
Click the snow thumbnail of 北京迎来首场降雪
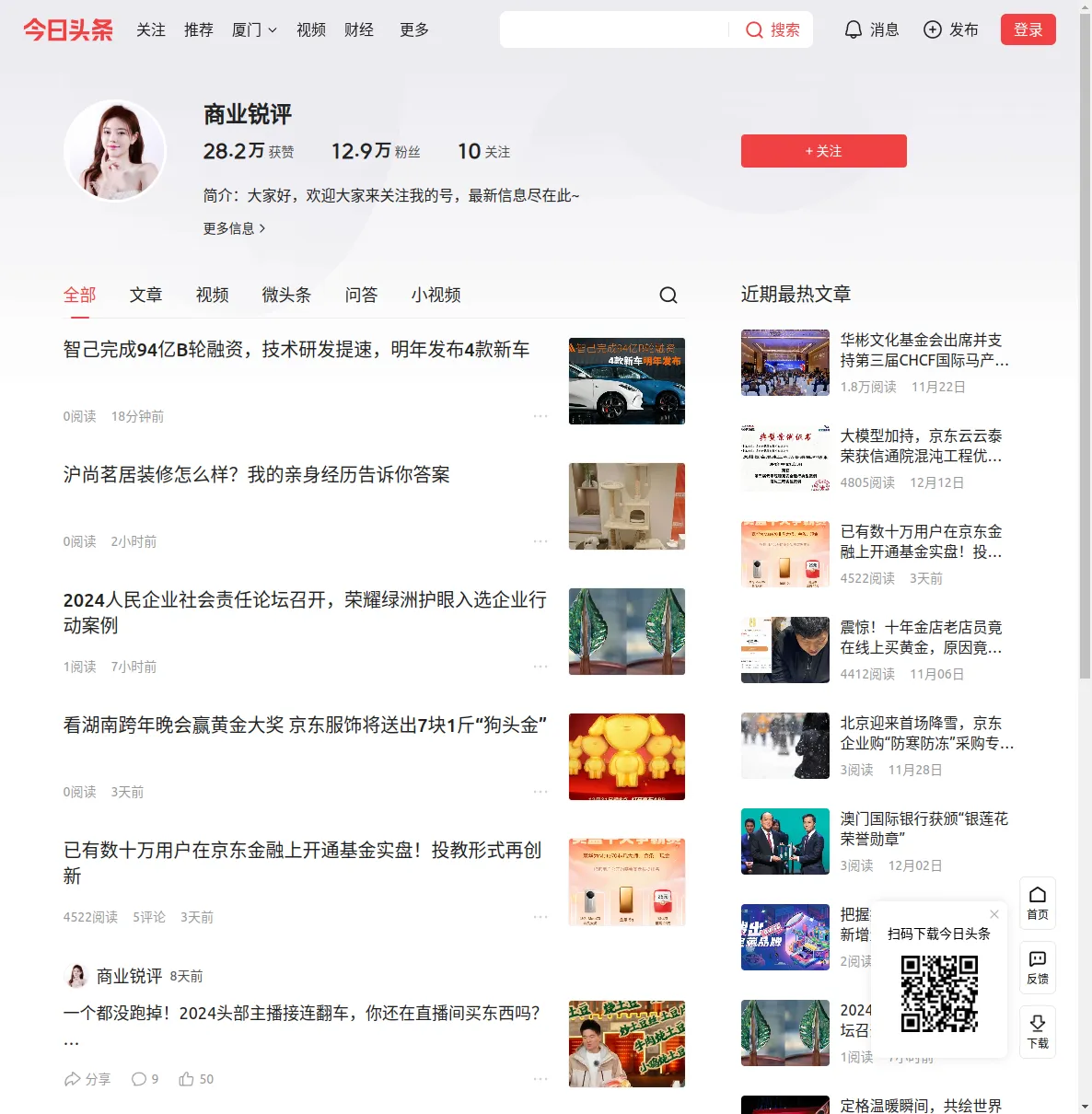click(785, 746)
